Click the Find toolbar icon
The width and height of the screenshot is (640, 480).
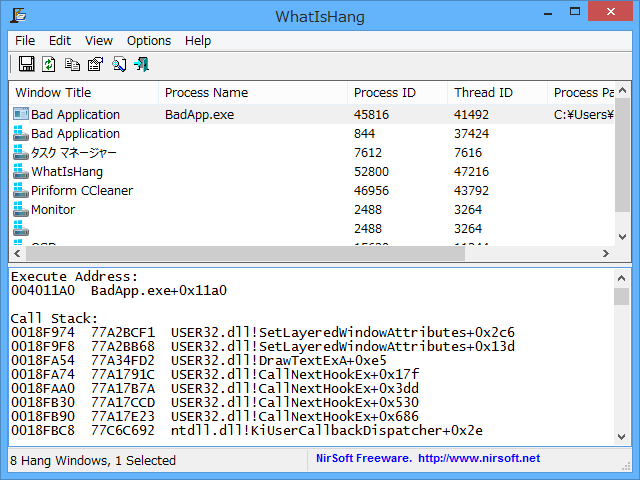pos(119,64)
